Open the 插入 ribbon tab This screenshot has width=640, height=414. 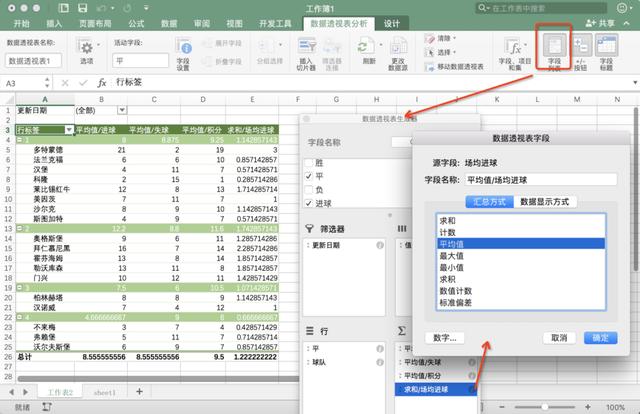[x=54, y=24]
